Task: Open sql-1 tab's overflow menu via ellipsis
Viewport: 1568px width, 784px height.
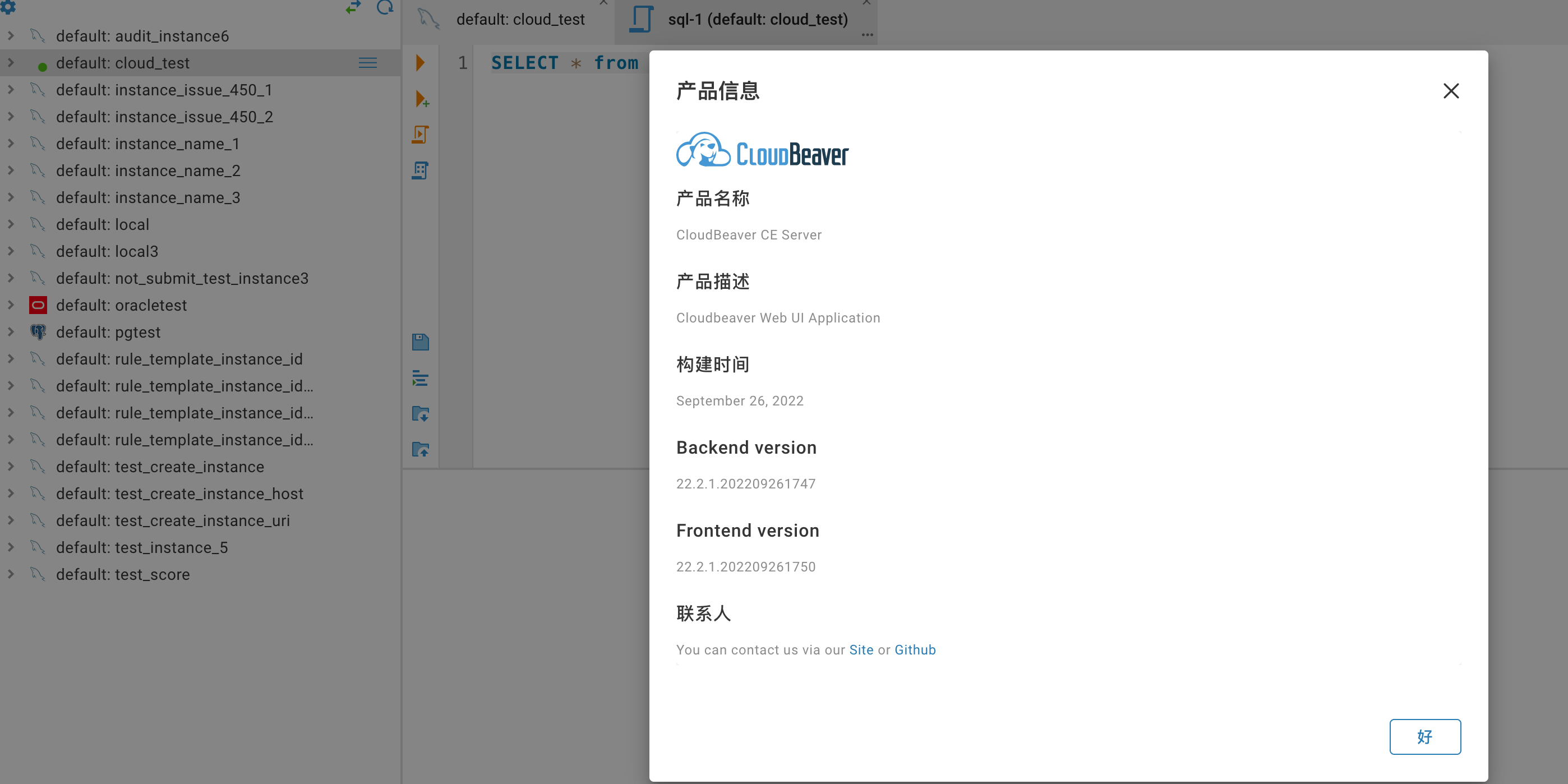Action: click(867, 35)
